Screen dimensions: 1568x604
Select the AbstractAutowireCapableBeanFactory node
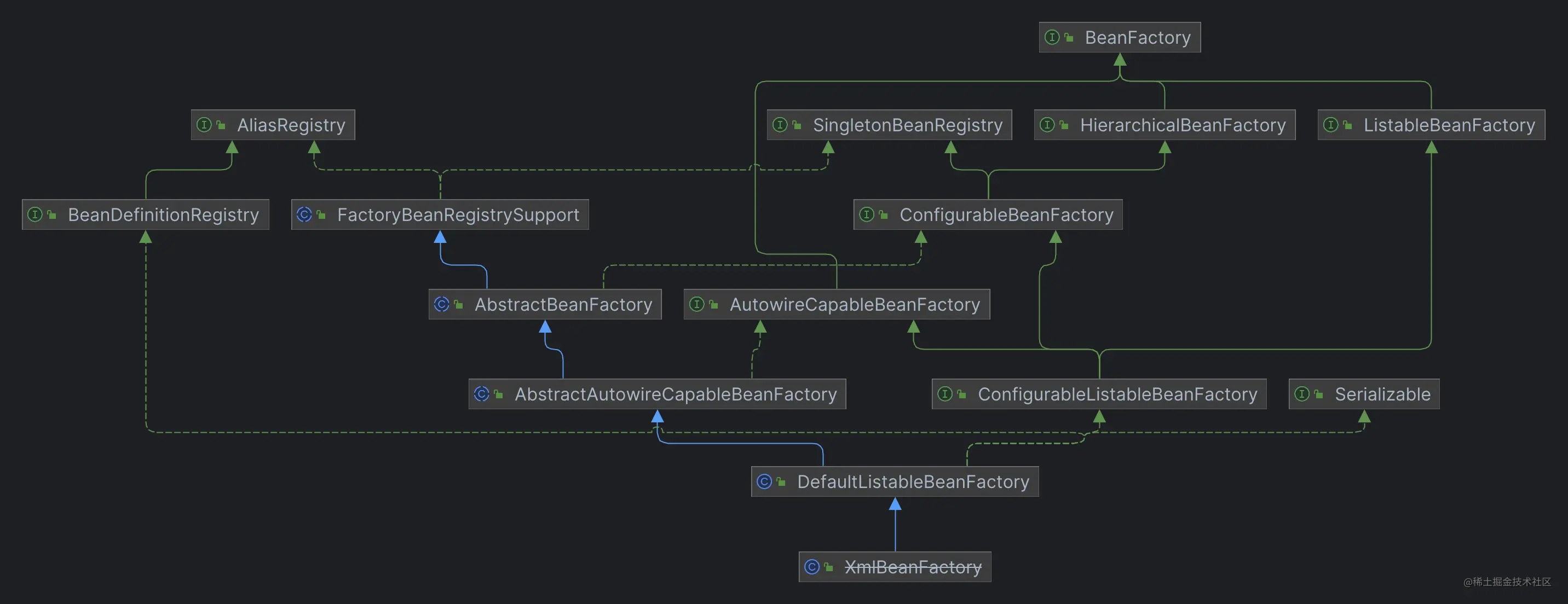point(656,393)
